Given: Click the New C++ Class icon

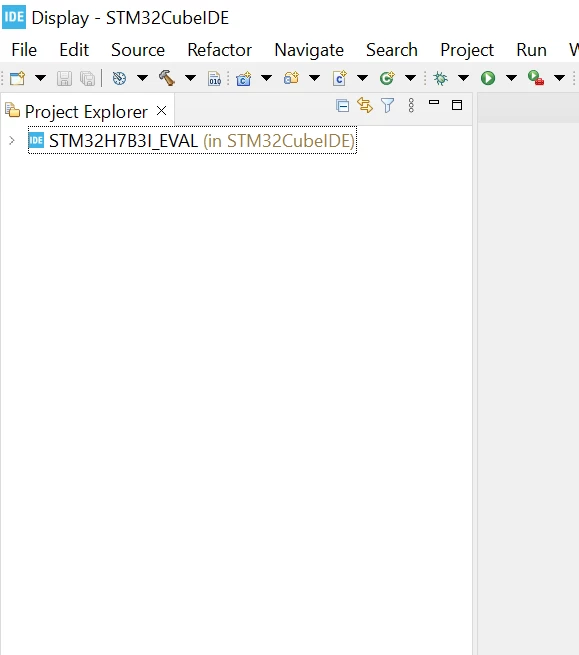Looking at the screenshot, I should 387,78.
